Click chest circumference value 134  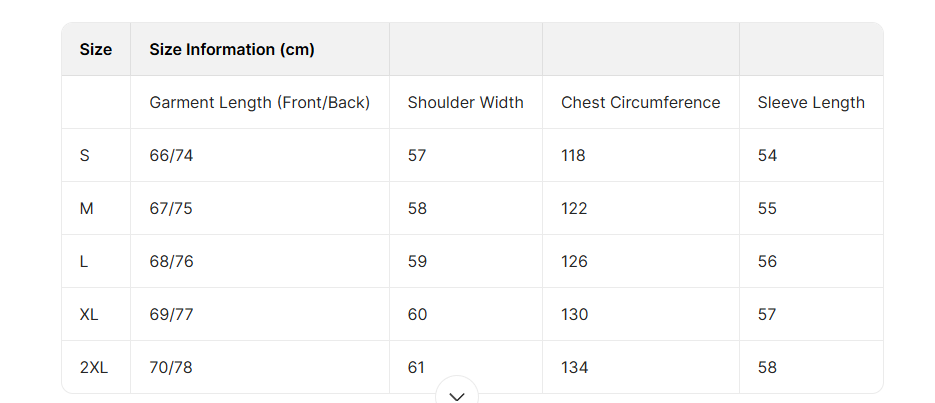click(x=574, y=367)
